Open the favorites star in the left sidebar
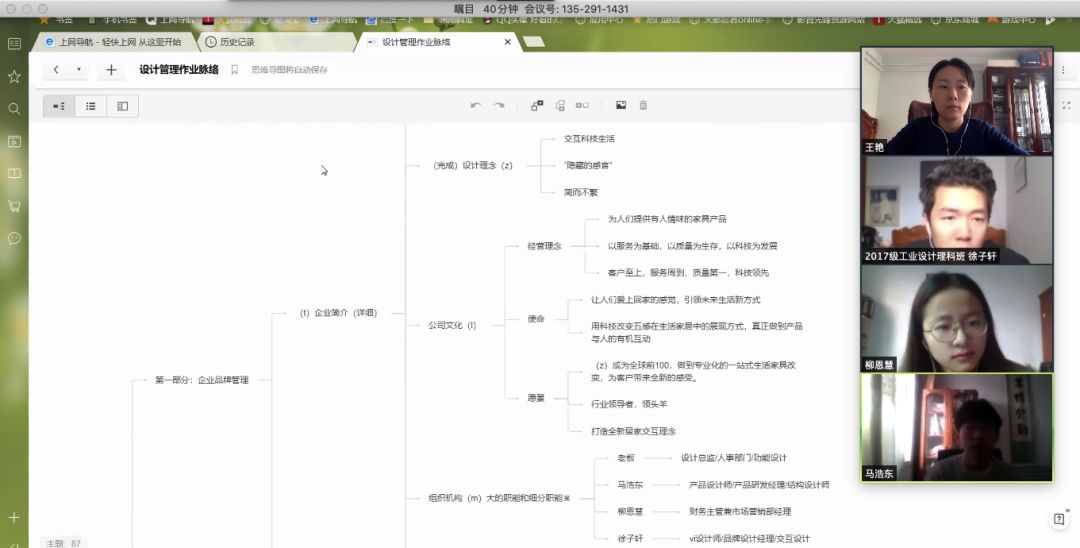Image resolution: width=1080 pixels, height=548 pixels. [x=14, y=77]
